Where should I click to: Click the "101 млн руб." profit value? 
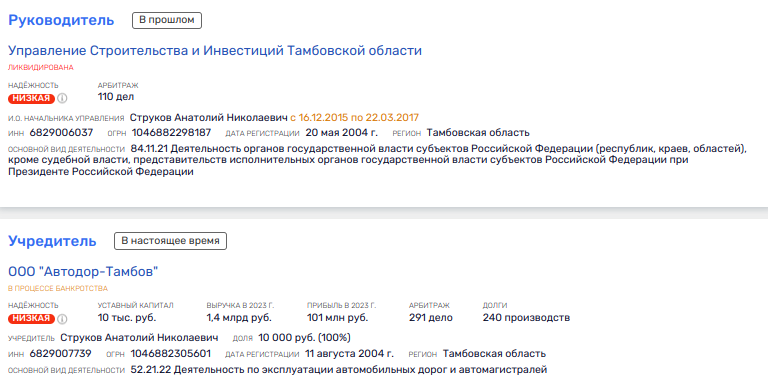pyautogui.click(x=337, y=317)
